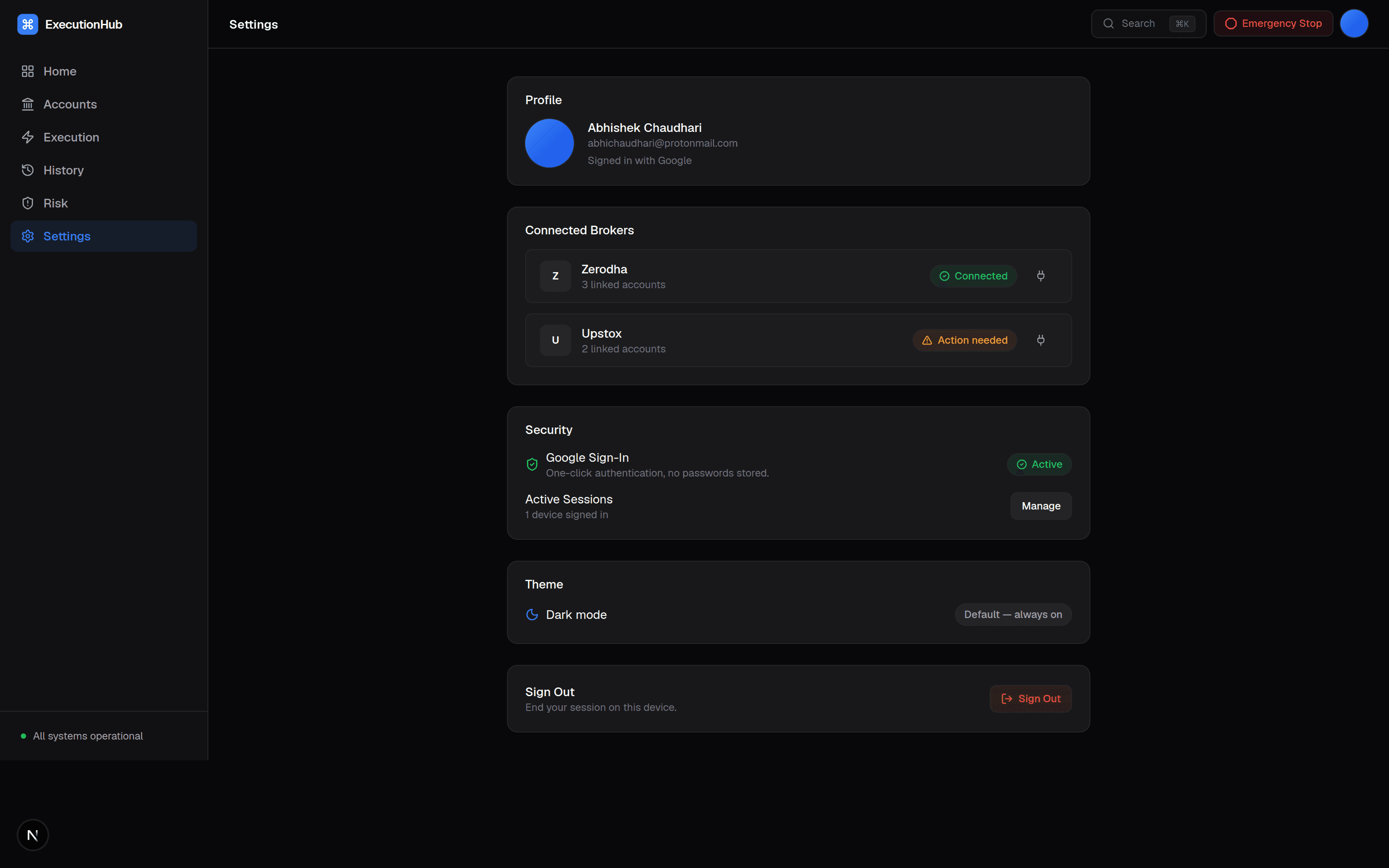
Task: Click the Google Sign-In Active badge
Action: (1039, 464)
